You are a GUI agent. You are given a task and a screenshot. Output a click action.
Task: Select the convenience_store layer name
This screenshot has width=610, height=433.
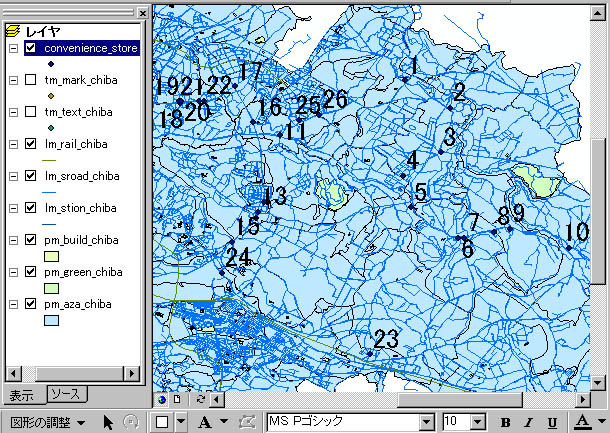tap(91, 48)
